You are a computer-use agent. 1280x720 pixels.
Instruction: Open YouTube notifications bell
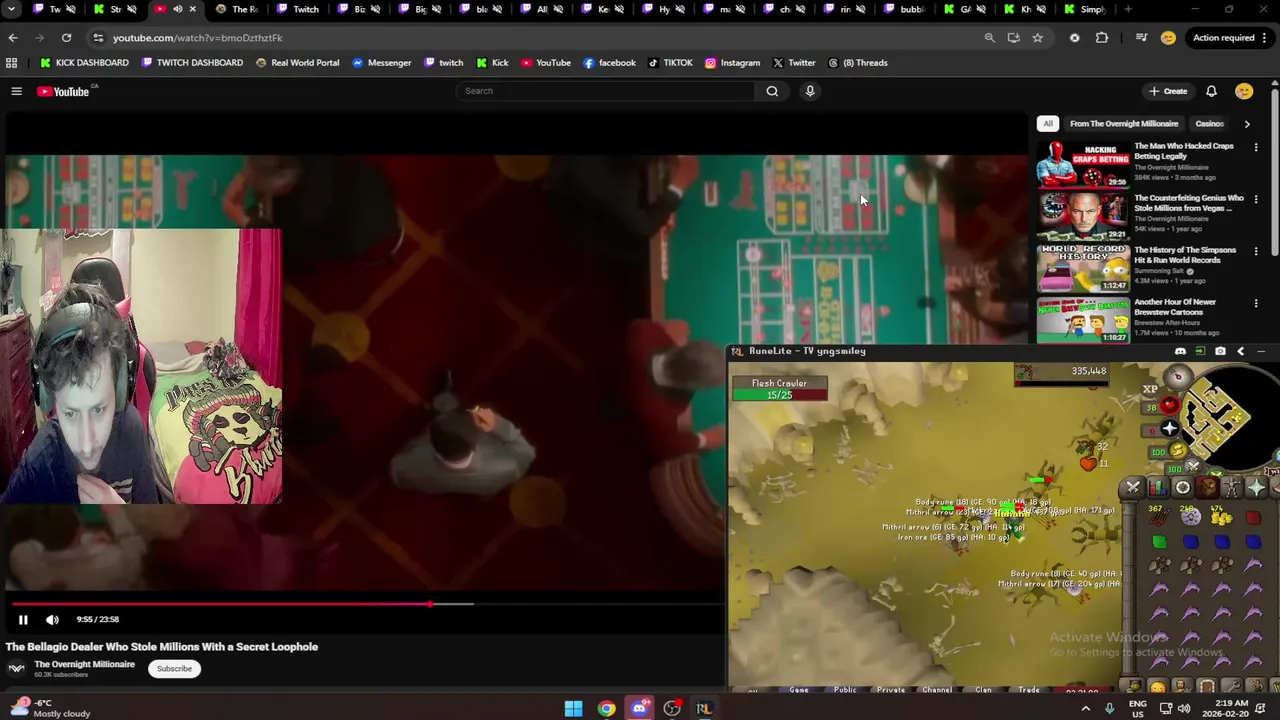tap(1211, 91)
